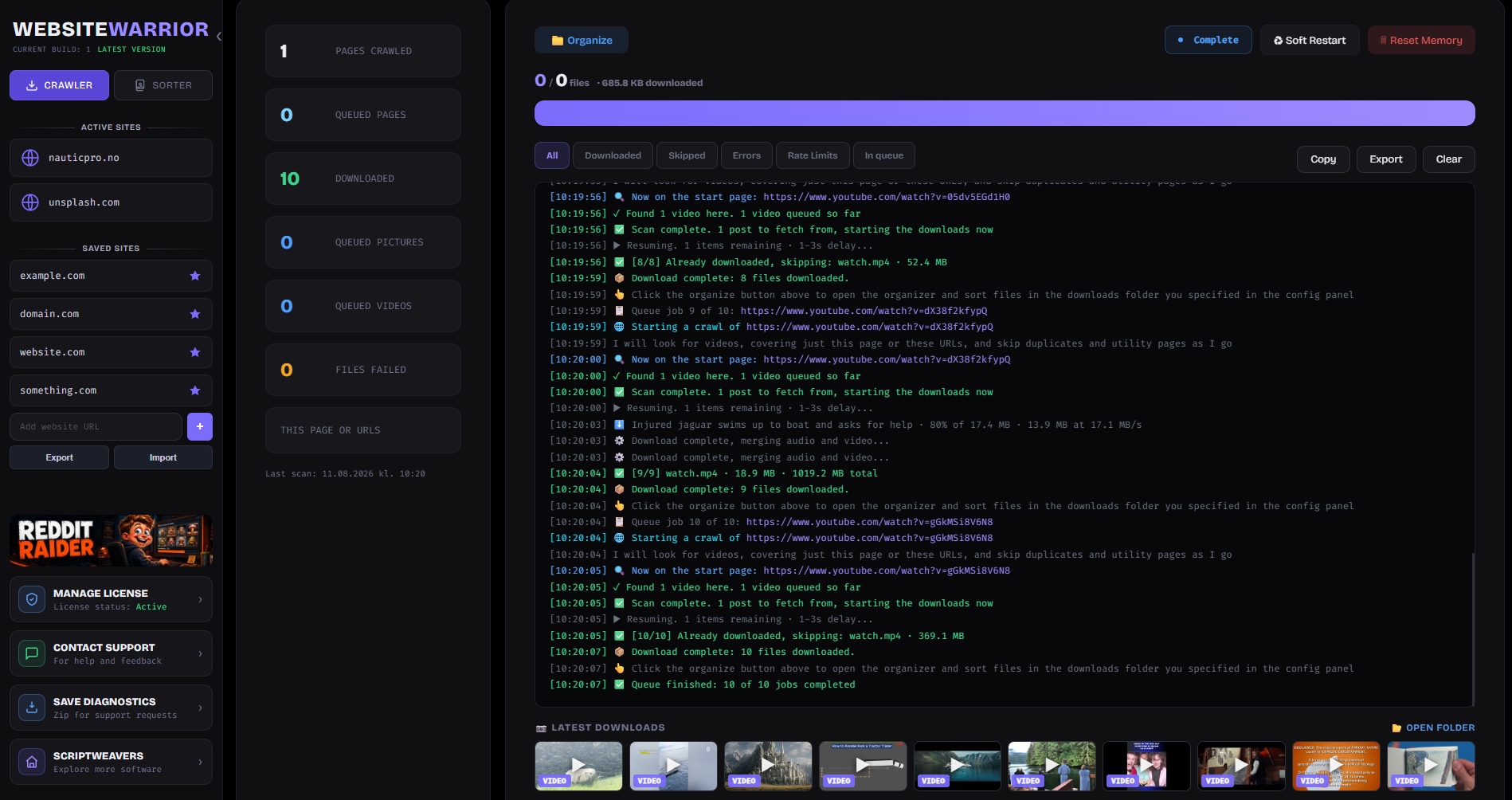Remove the star from something.com
The image size is (1512, 800).
click(x=195, y=390)
